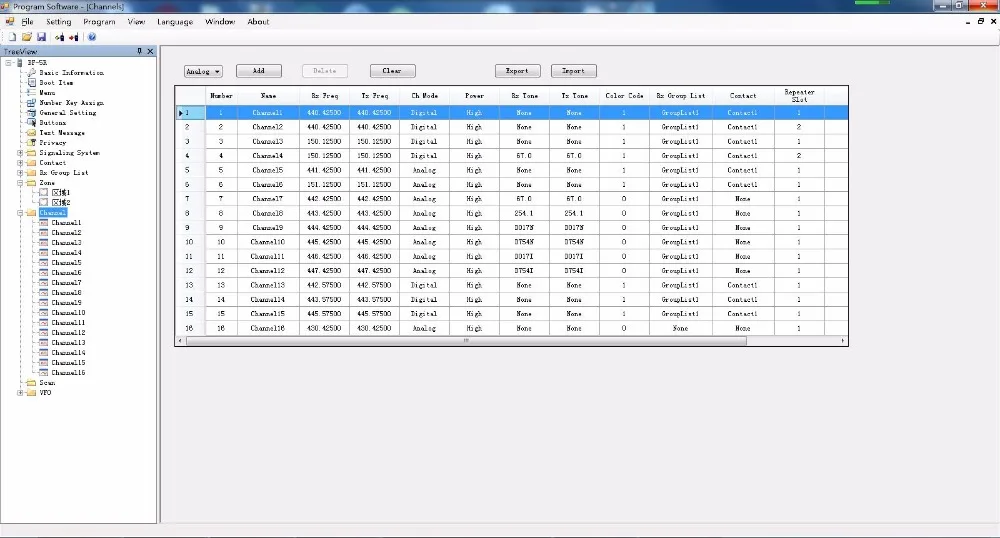Click the Save floppy disk icon
Image resolution: width=1000 pixels, height=538 pixels.
click(x=41, y=37)
